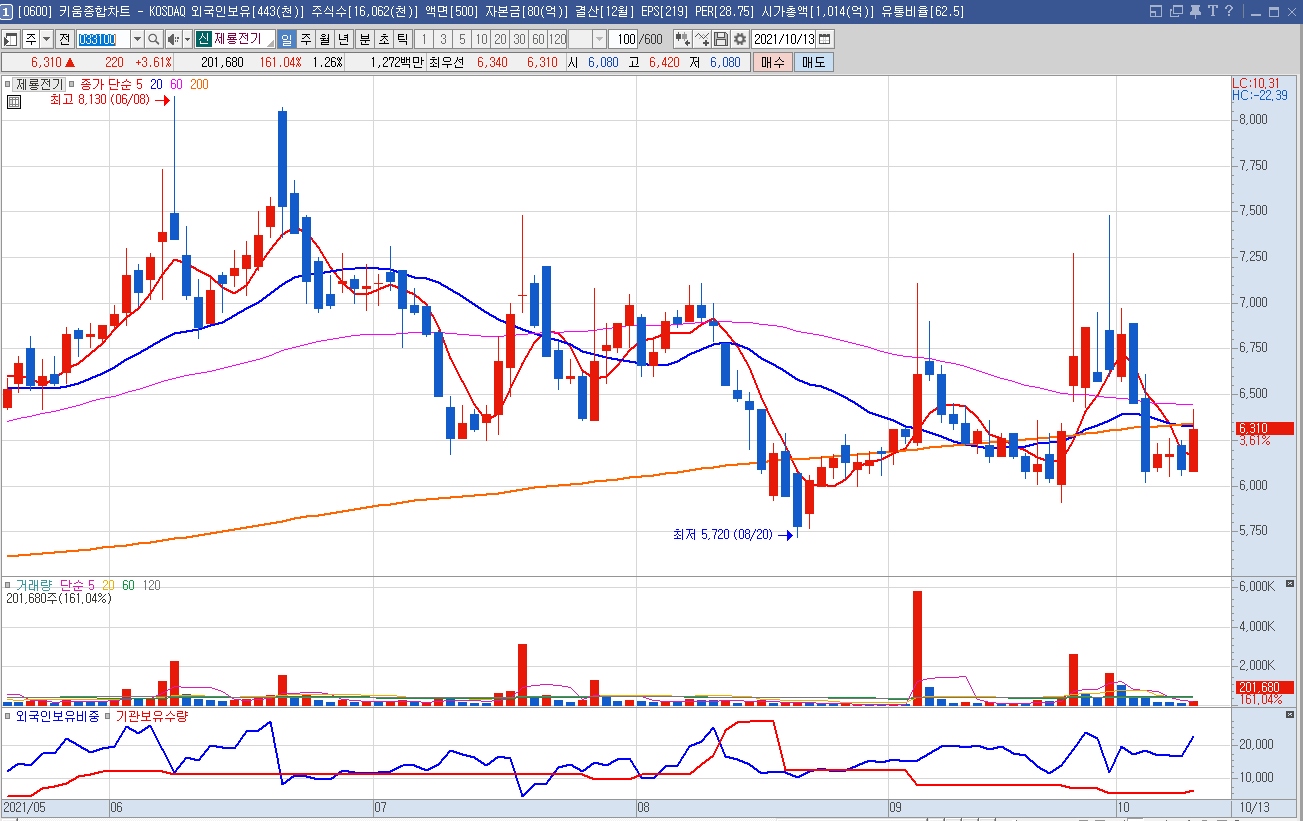Screen dimensions: 1303x821
Task: Click the green 신 badge icon
Action: (x=203, y=39)
